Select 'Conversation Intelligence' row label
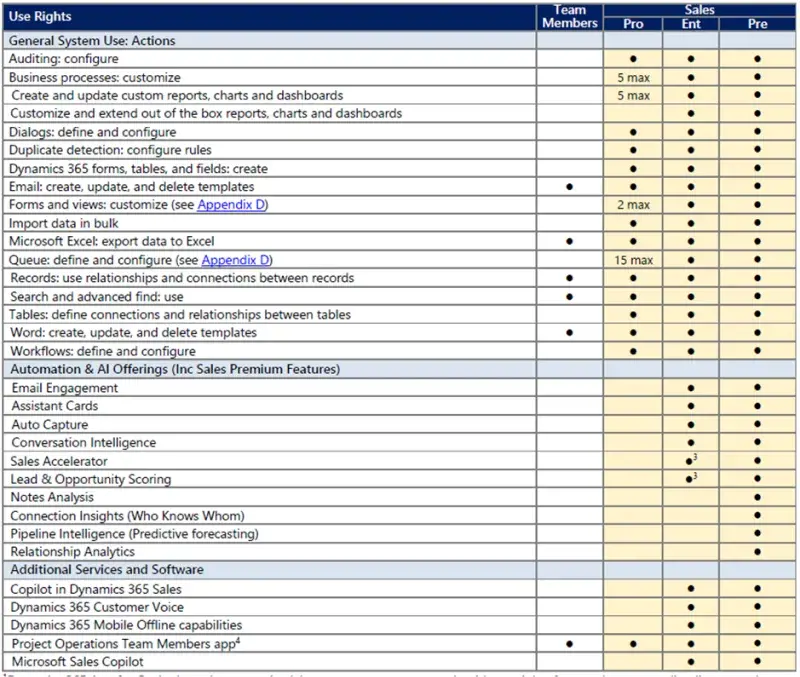Viewport: 800px width, 677px height. pyautogui.click(x=84, y=443)
